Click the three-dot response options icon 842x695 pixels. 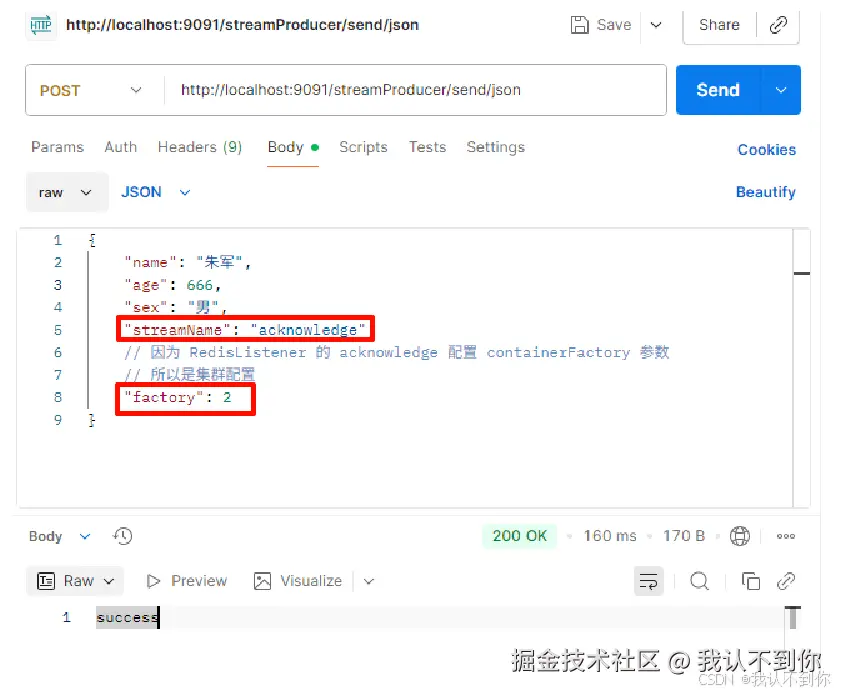(786, 536)
